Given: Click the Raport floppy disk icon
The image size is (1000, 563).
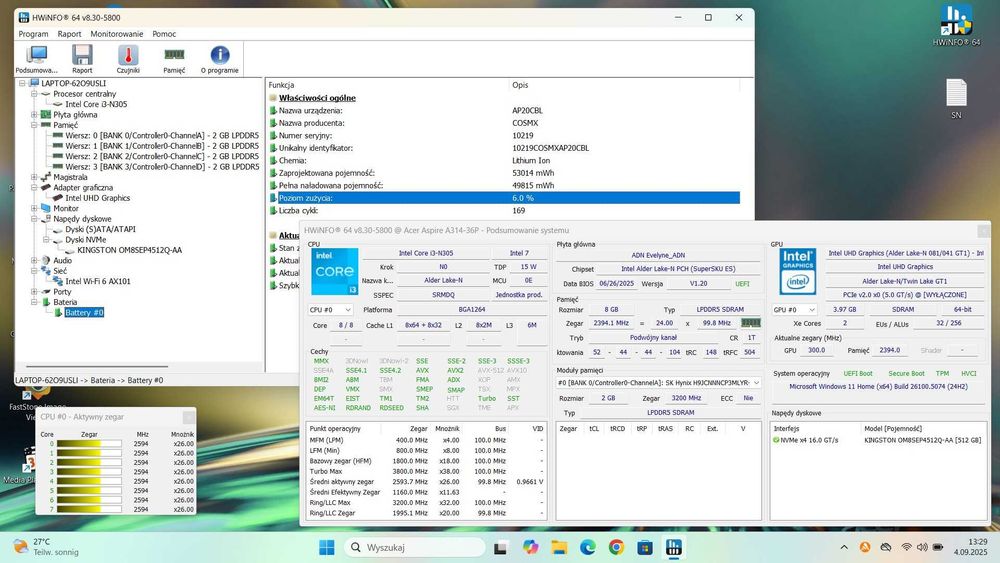Looking at the screenshot, I should [x=82, y=60].
